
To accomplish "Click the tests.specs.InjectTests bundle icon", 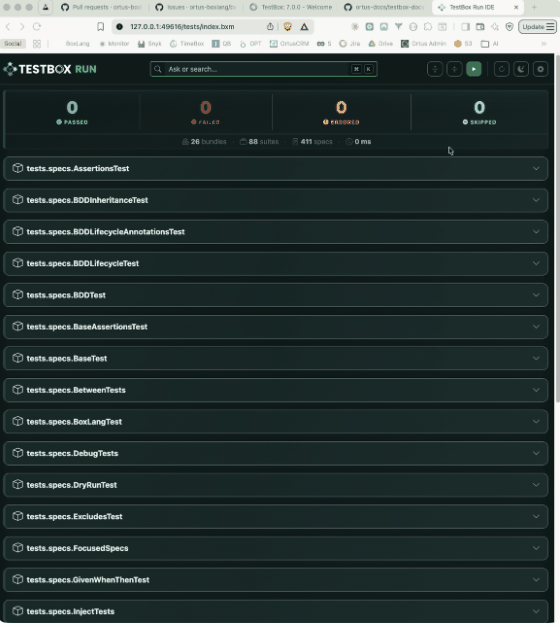I will [18, 611].
